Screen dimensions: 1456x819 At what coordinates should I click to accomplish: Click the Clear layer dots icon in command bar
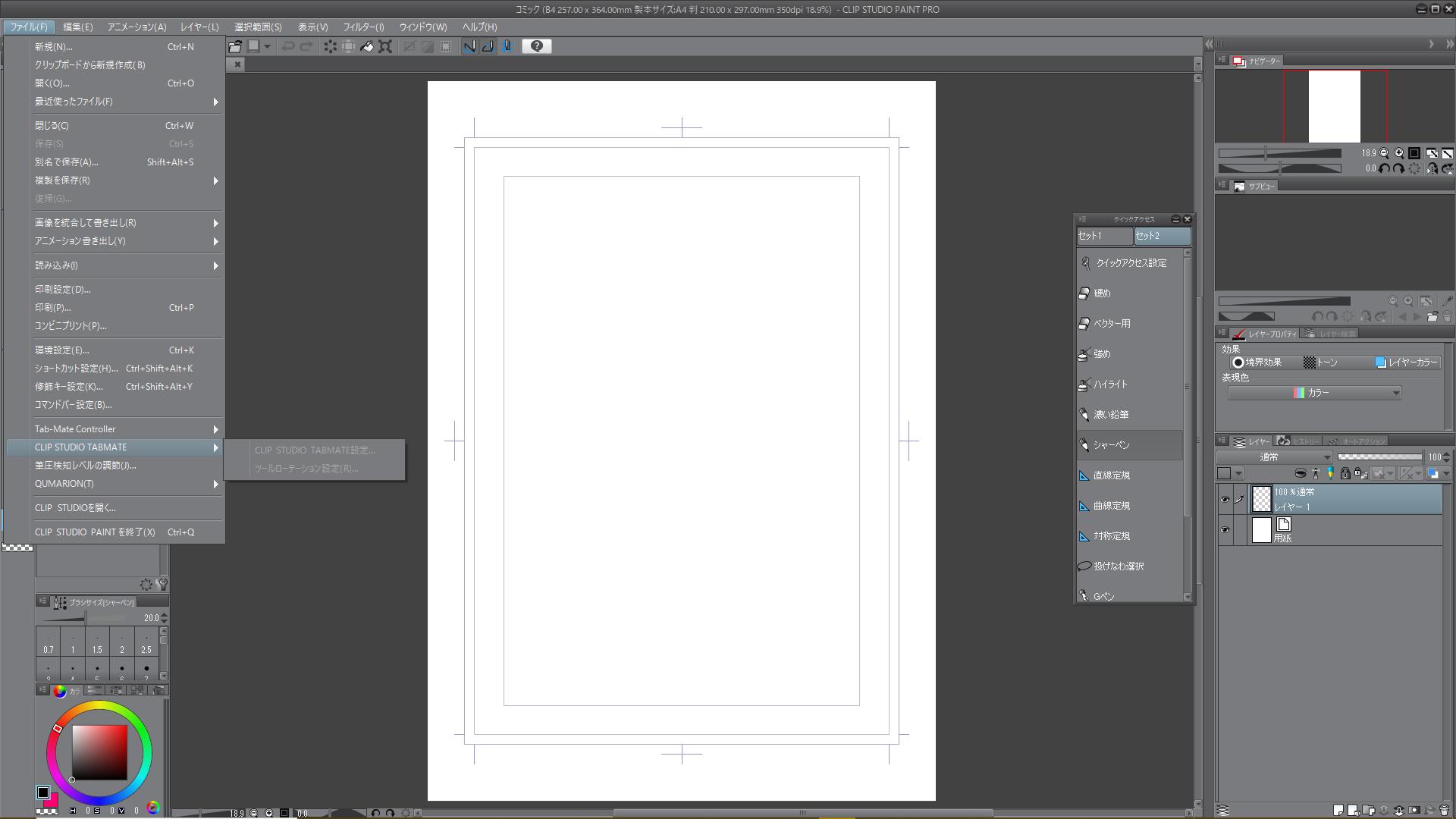point(330,46)
